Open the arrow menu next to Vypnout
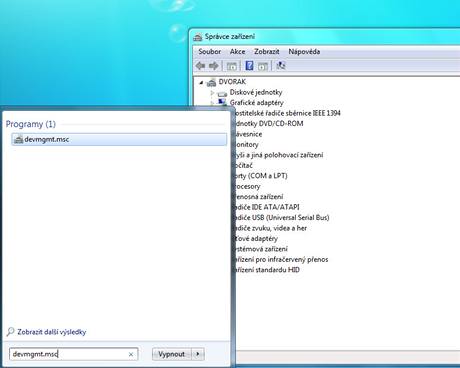The width and height of the screenshot is (460, 368). point(198,354)
